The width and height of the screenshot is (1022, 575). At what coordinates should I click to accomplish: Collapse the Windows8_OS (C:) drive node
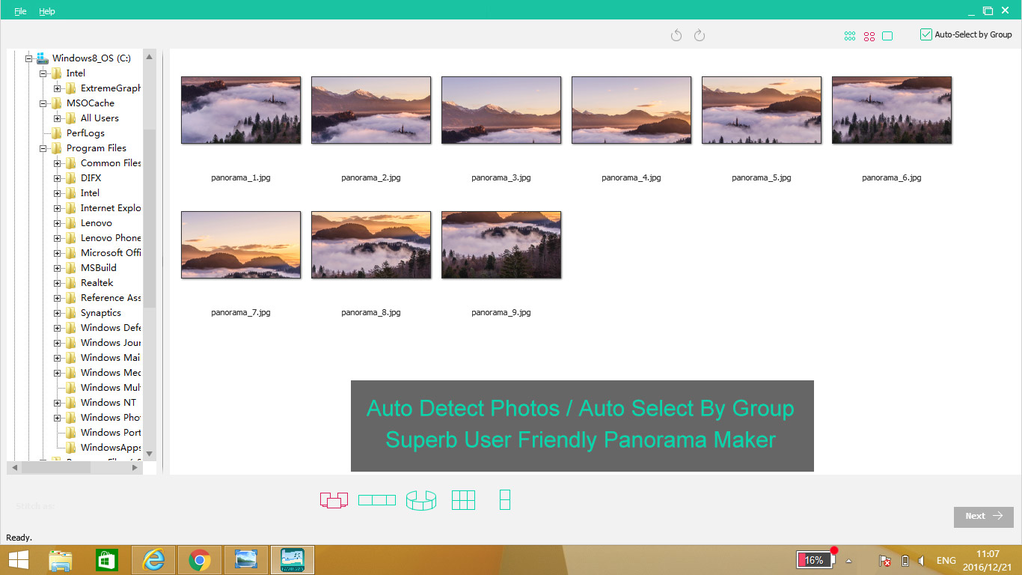29,58
